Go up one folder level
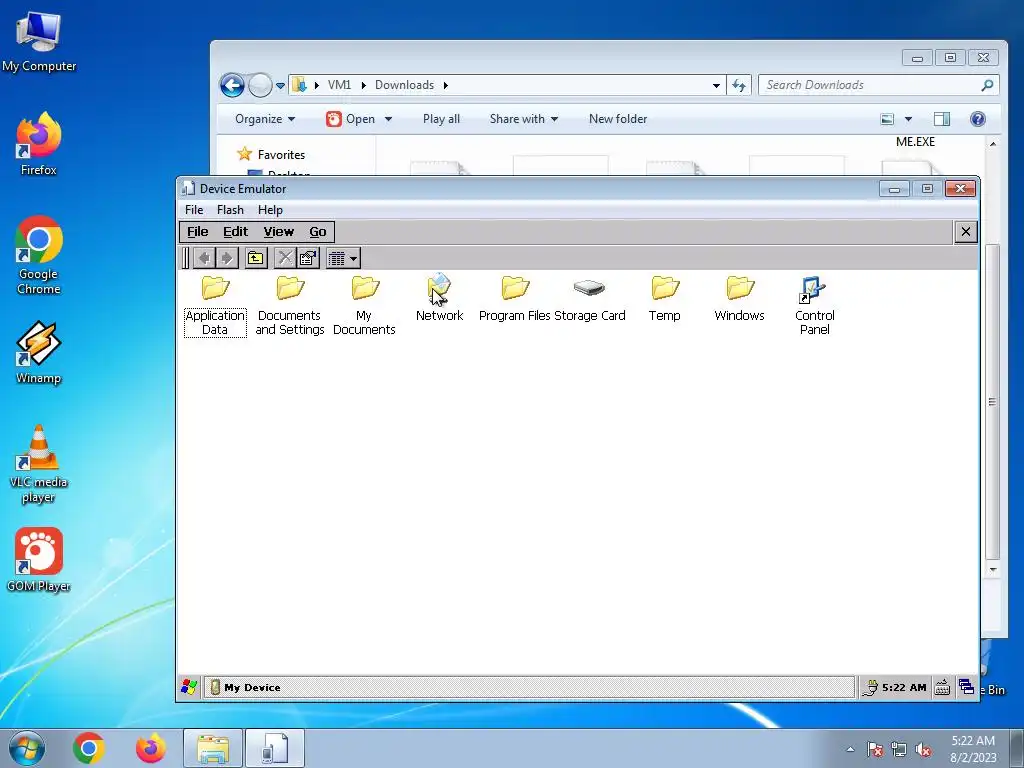The height and width of the screenshot is (768, 1024). 256,258
